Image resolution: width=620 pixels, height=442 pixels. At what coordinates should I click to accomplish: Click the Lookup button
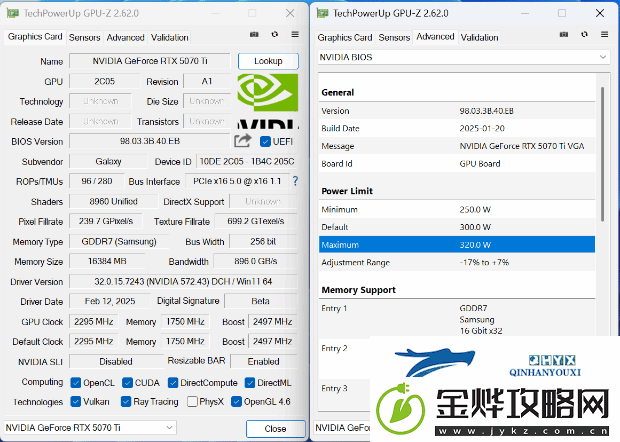coord(268,61)
